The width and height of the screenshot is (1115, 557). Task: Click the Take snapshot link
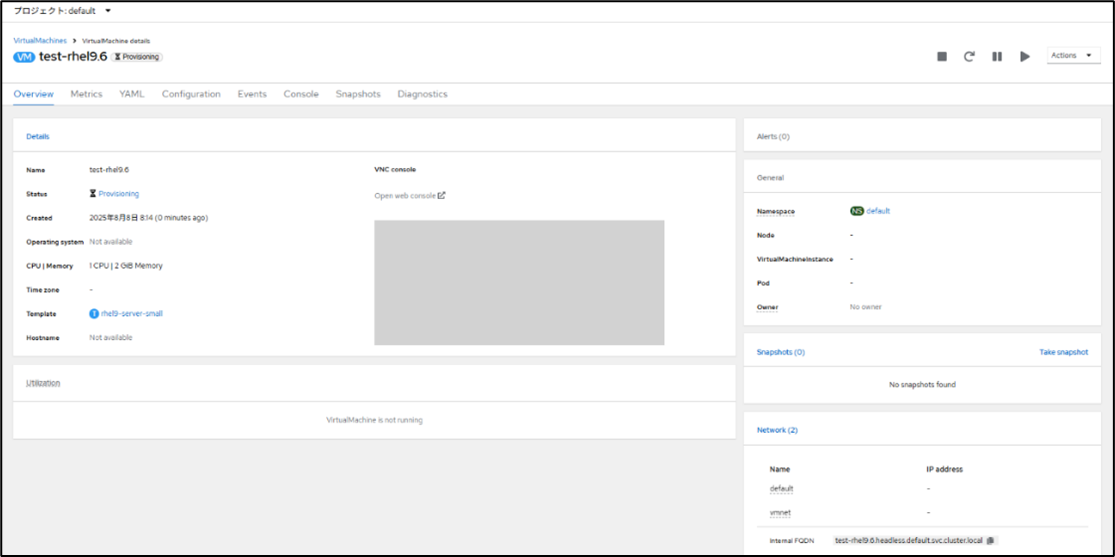coord(1063,352)
